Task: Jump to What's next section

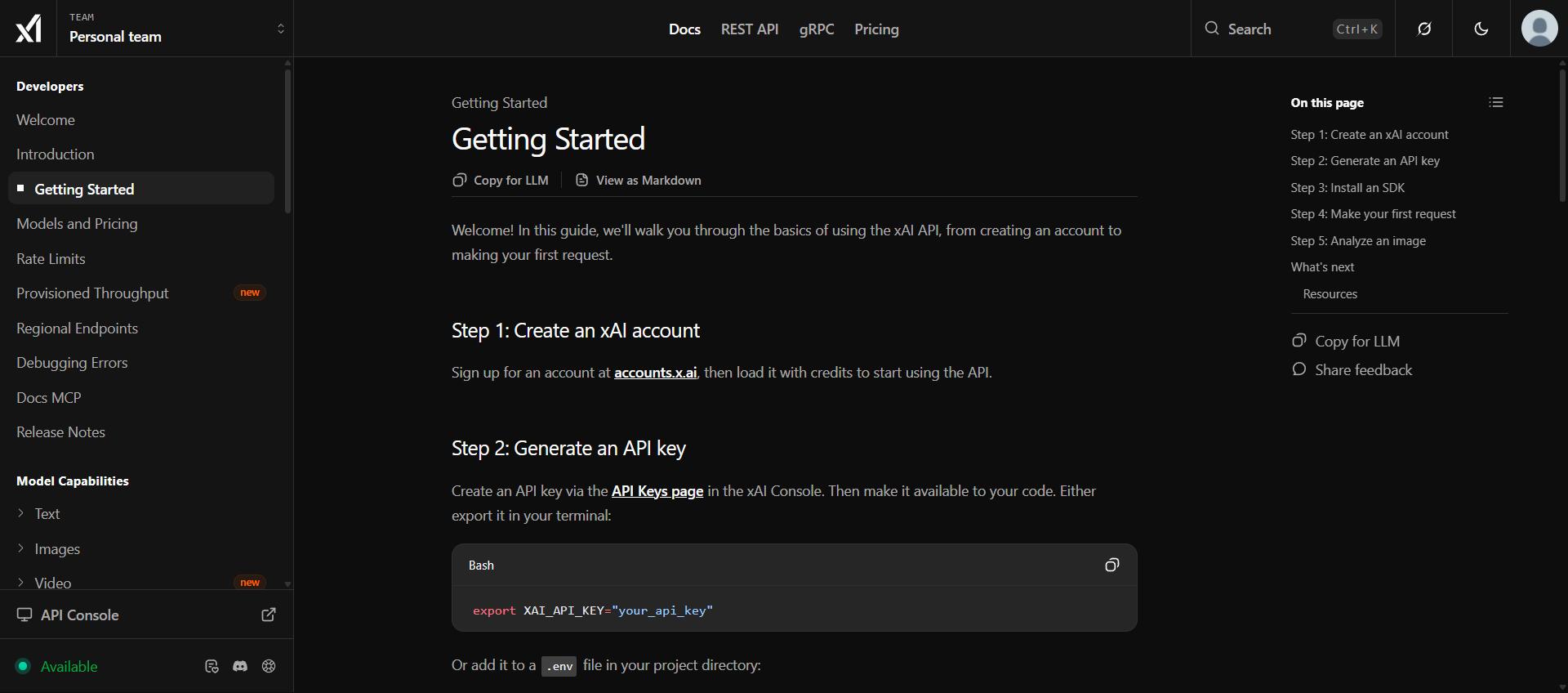Action: click(1322, 267)
